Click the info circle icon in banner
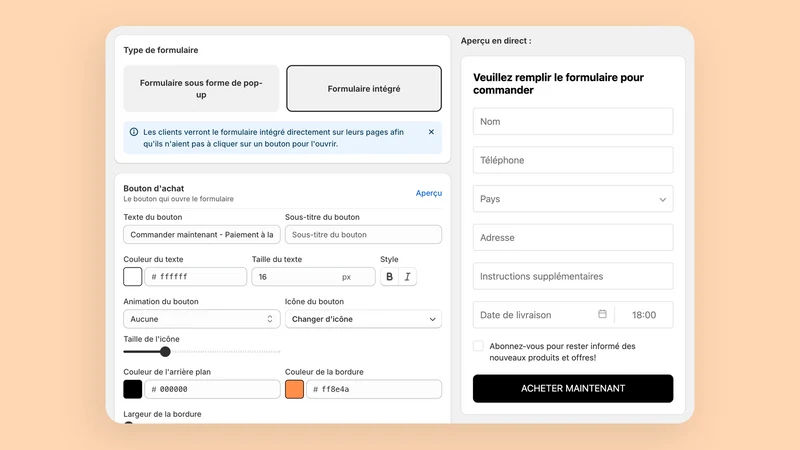The height and width of the screenshot is (450, 800). 134,132
